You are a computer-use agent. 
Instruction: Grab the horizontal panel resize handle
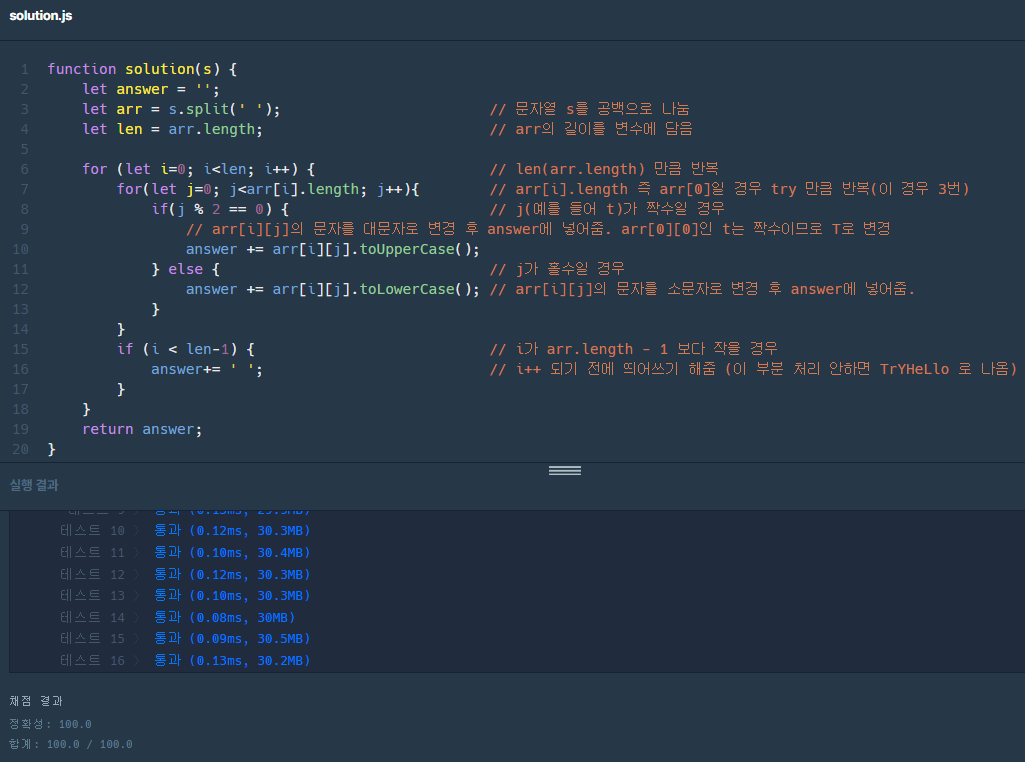click(565, 471)
